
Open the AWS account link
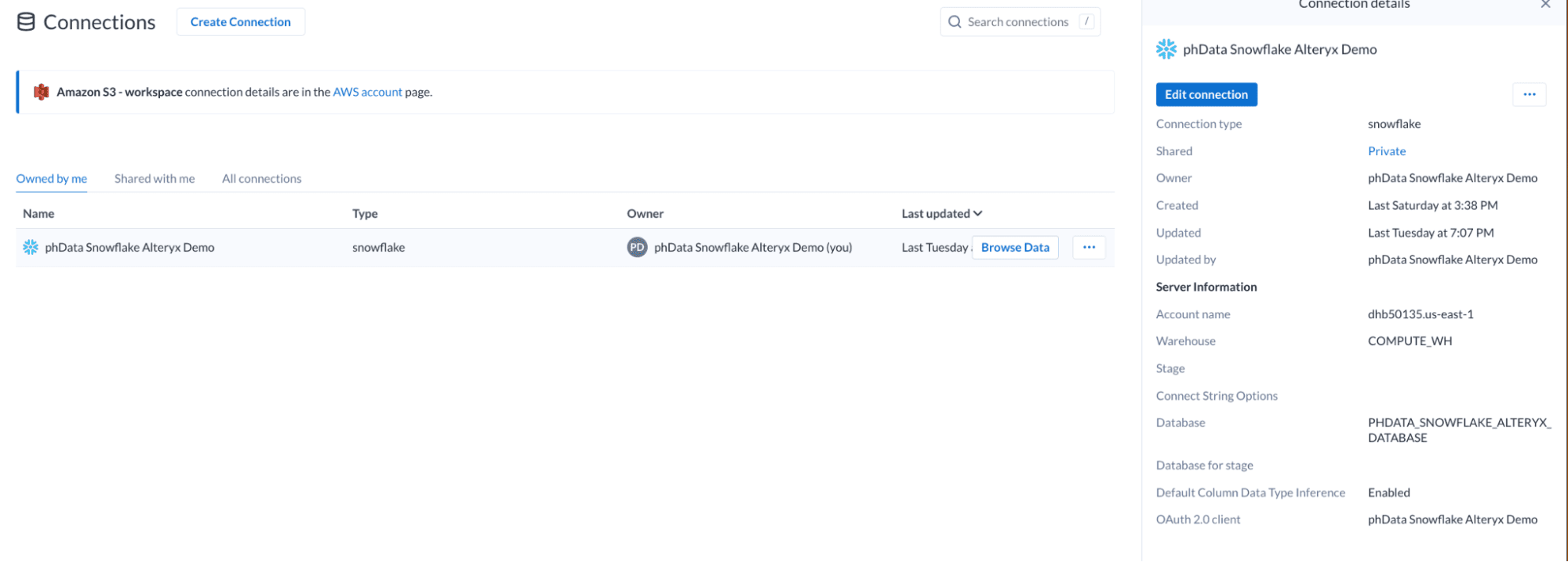(367, 92)
